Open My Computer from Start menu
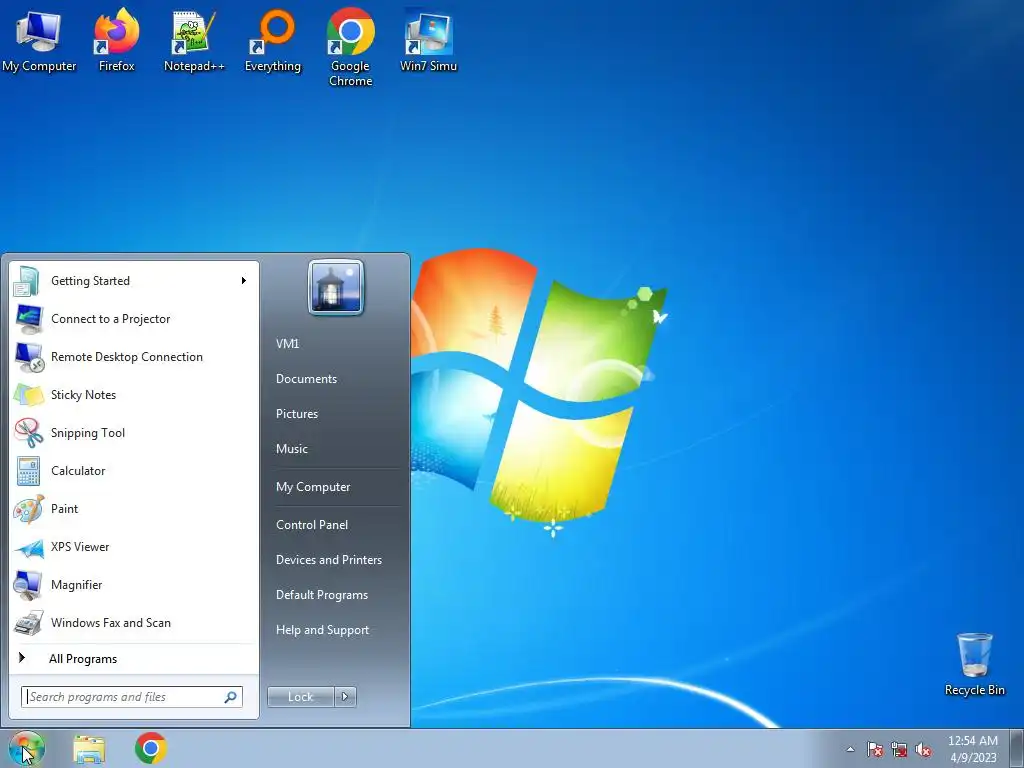This screenshot has height=768, width=1024. (313, 487)
